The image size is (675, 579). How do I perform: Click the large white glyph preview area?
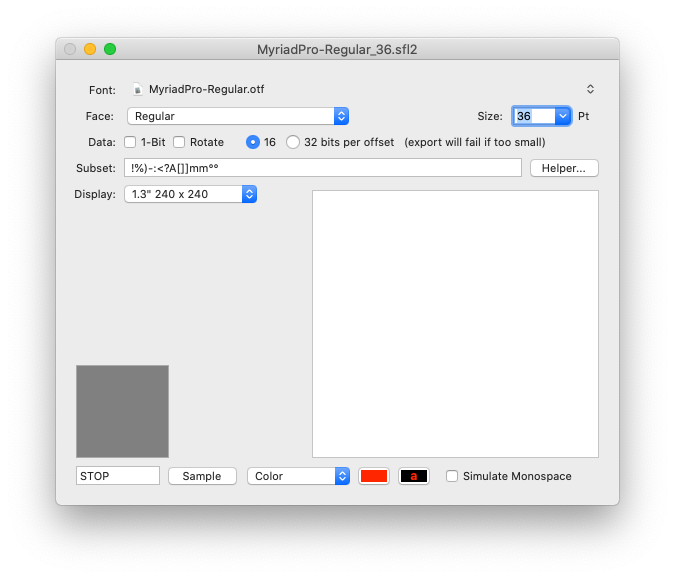click(x=455, y=324)
